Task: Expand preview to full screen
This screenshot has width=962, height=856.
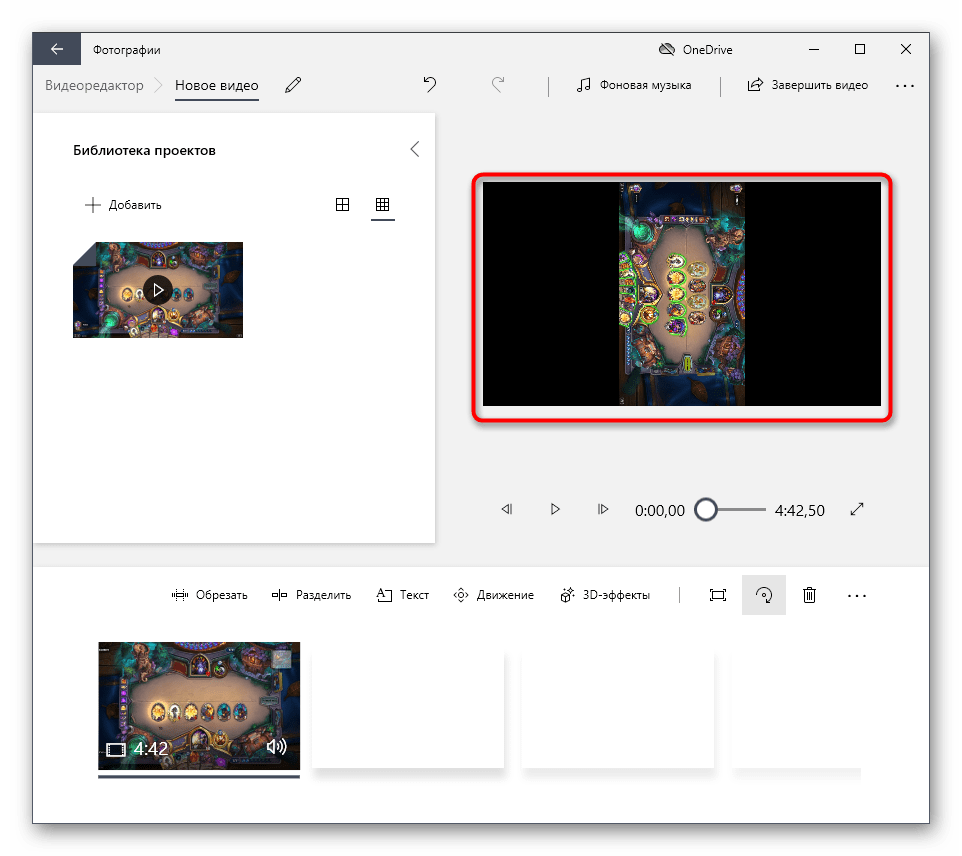Action: (x=857, y=509)
